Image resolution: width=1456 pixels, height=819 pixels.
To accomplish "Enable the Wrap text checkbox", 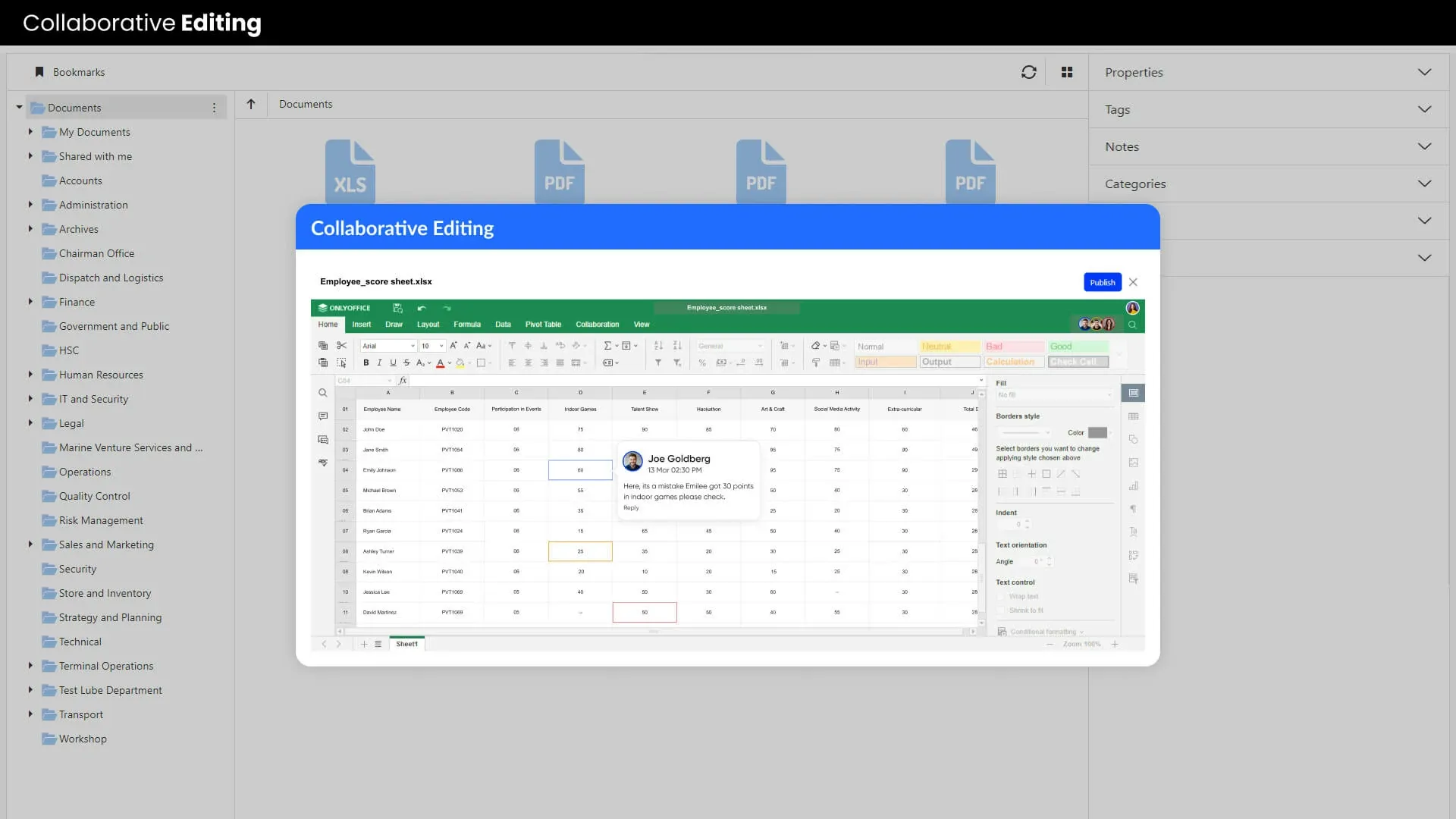I will tap(1001, 597).
